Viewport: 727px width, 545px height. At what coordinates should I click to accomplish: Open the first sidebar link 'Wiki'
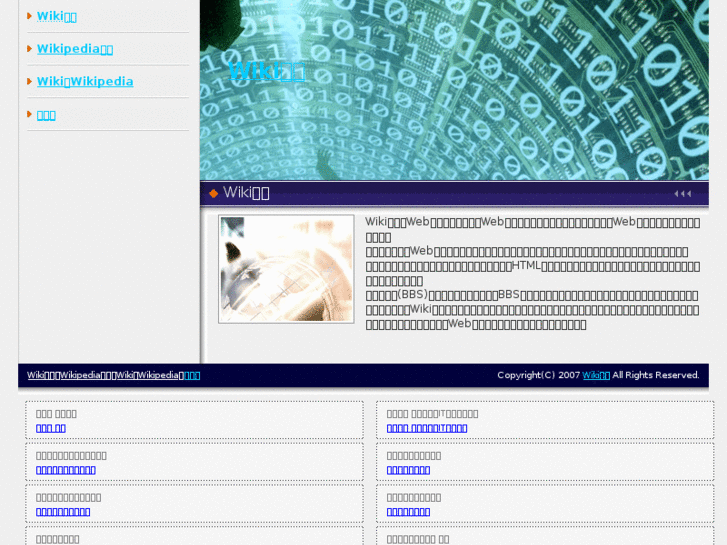pyautogui.click(x=57, y=16)
